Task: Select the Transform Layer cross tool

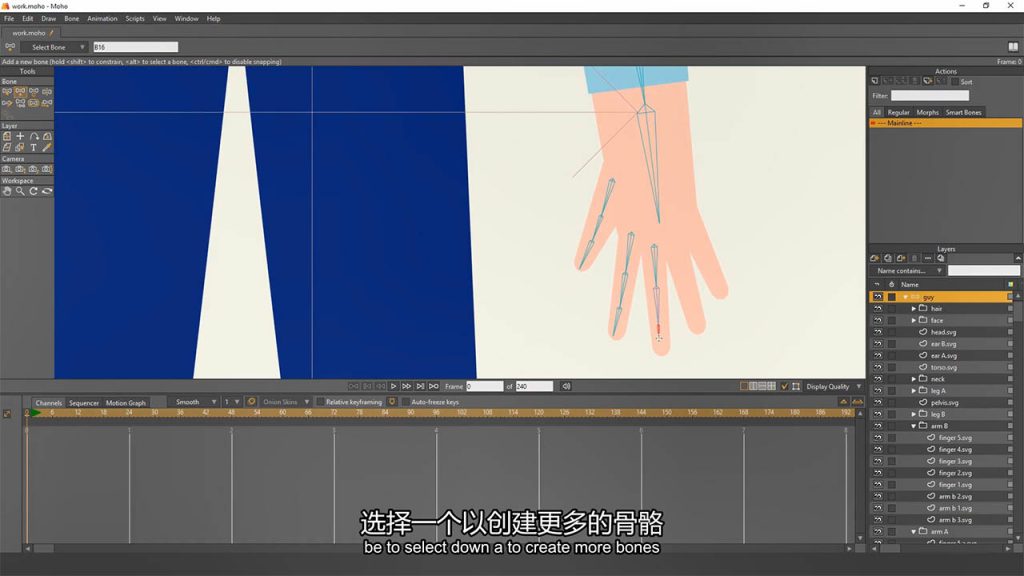Action: [20, 136]
